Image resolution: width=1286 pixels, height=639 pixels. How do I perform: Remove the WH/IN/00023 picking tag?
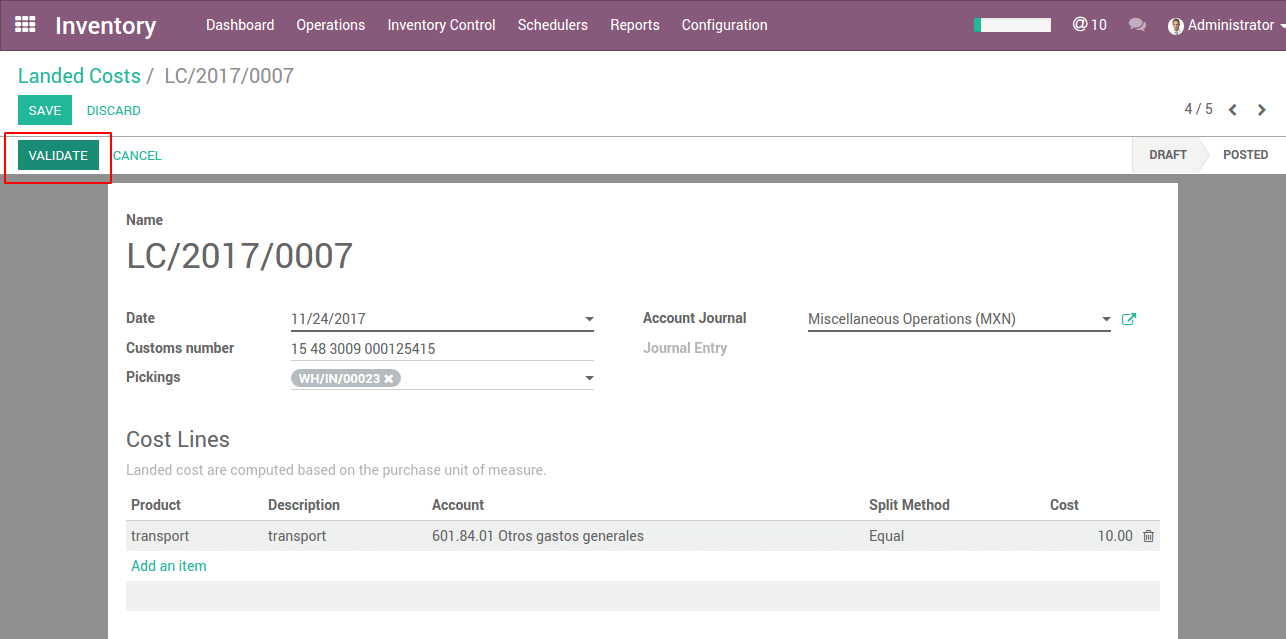389,378
